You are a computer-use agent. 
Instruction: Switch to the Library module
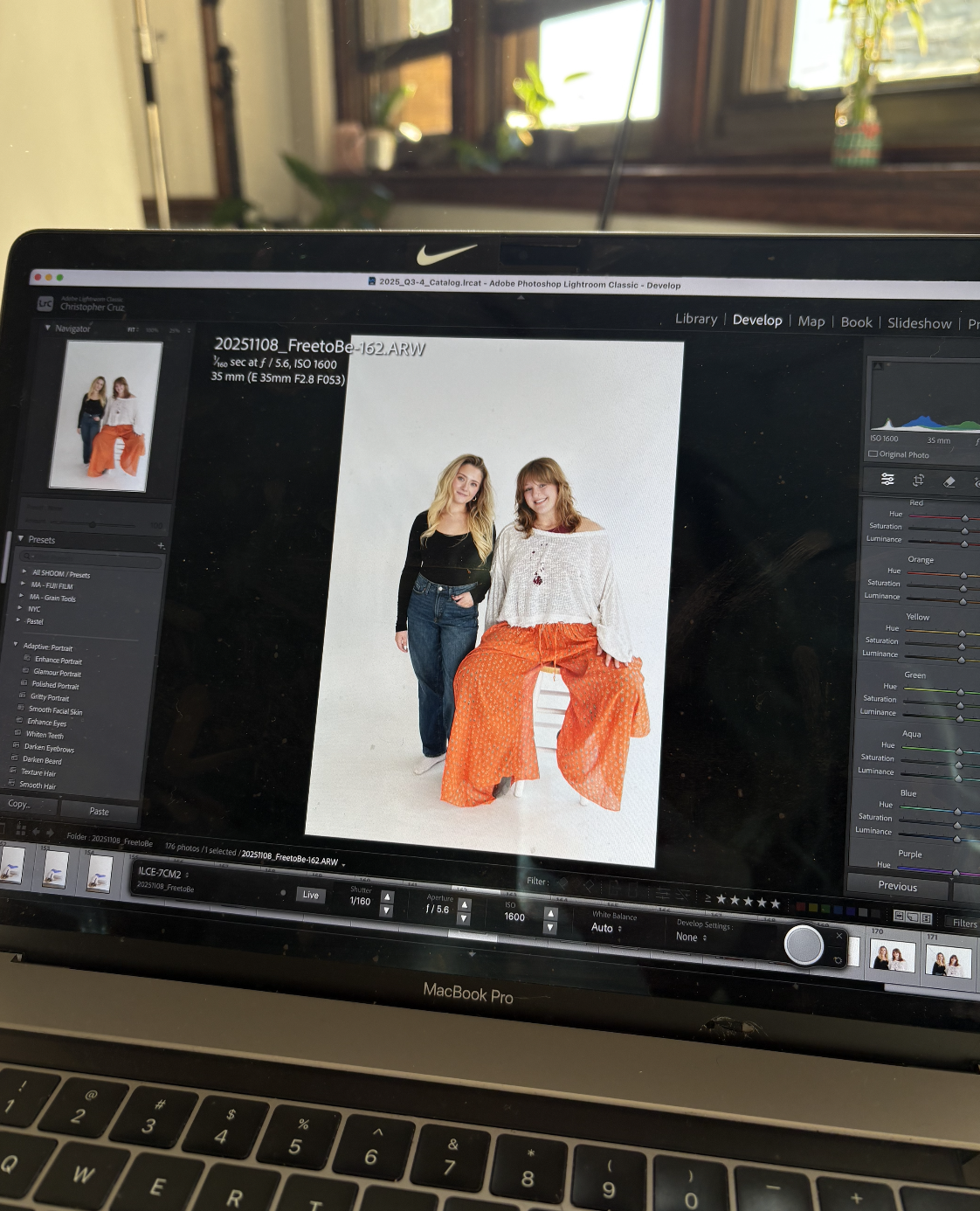pyautogui.click(x=696, y=319)
